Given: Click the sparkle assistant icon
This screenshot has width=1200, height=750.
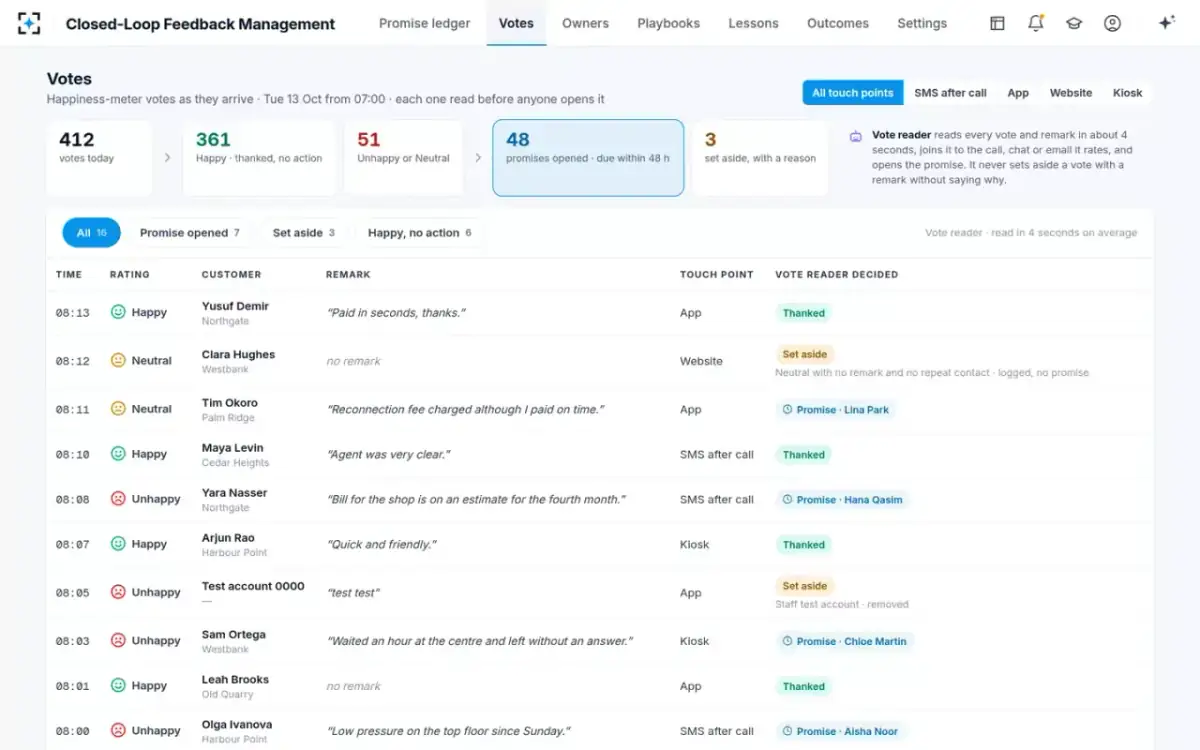Looking at the screenshot, I should (x=1166, y=23).
